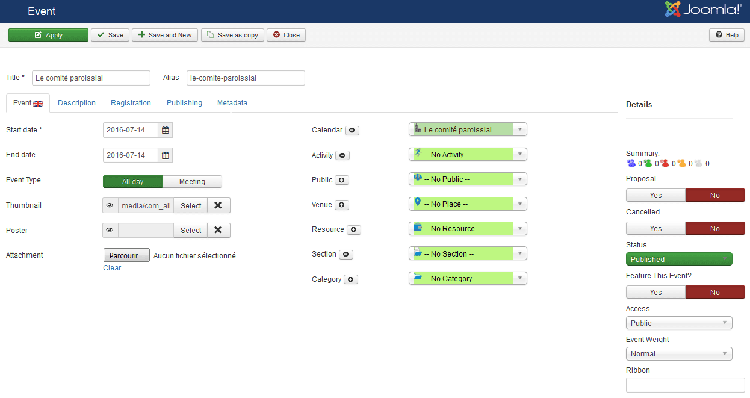Screen dimensions: 750x398
Task: Open the No Resource dropdown
Action: tap(468, 229)
